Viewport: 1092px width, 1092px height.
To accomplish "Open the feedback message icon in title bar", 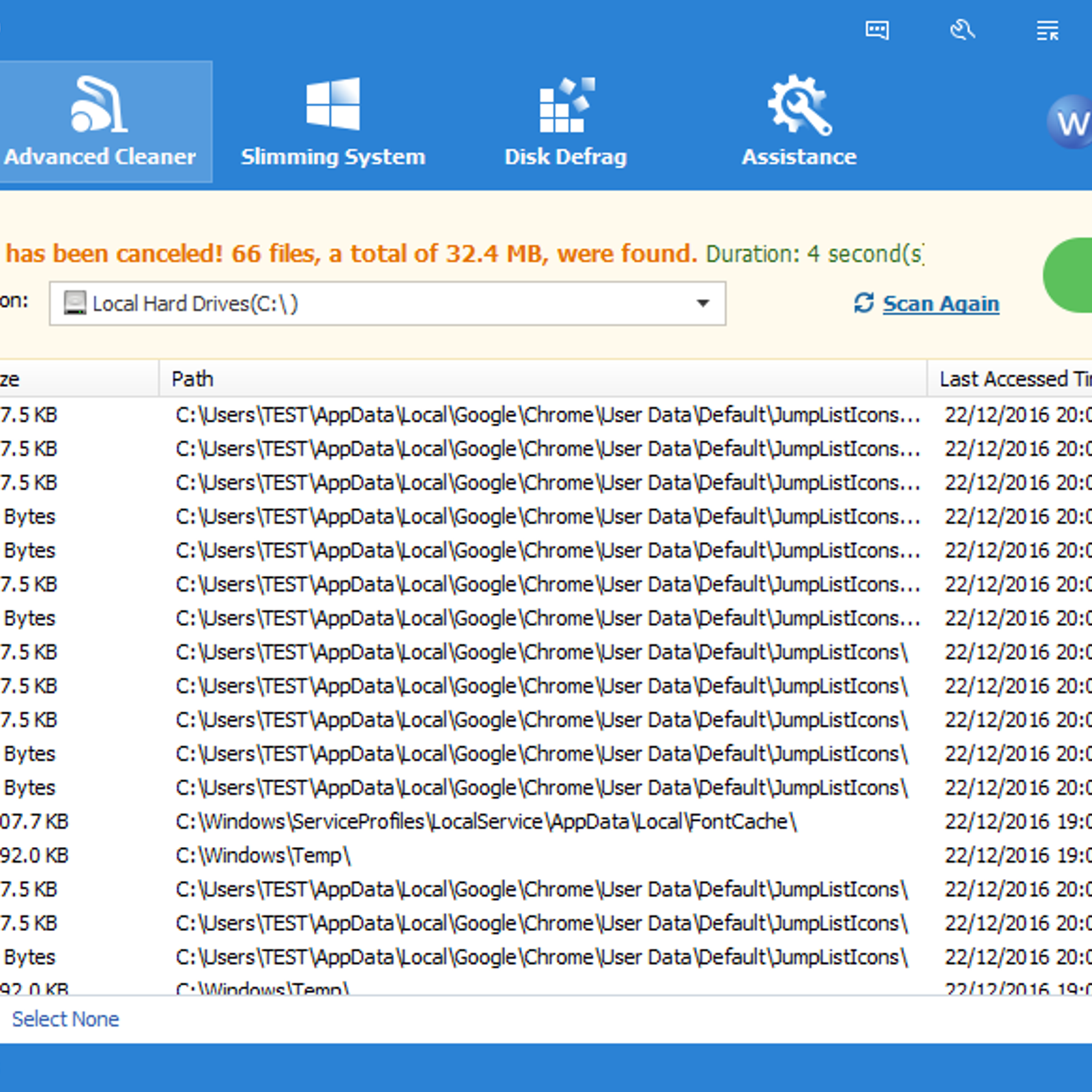I will coord(877,30).
